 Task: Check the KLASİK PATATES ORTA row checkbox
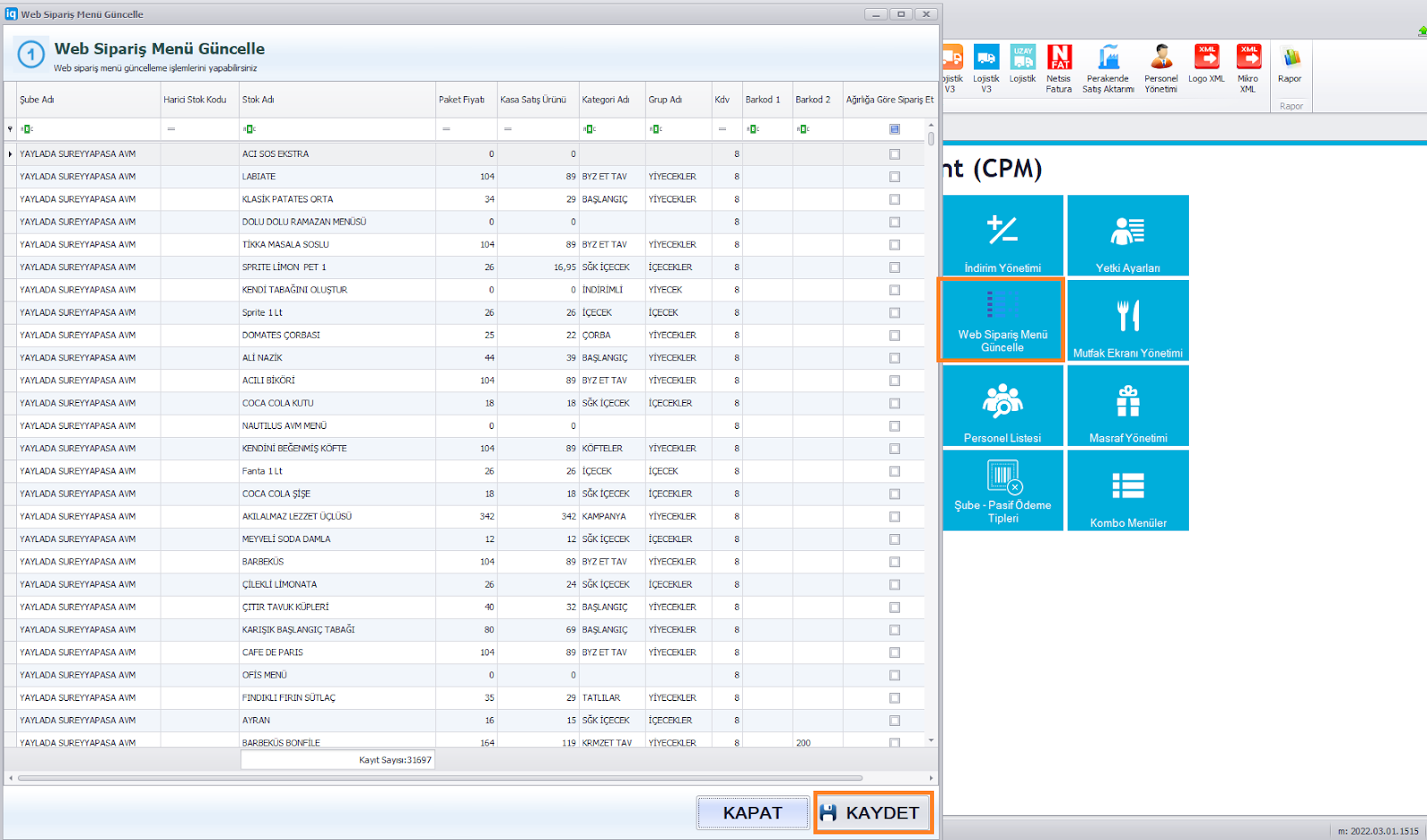(895, 200)
